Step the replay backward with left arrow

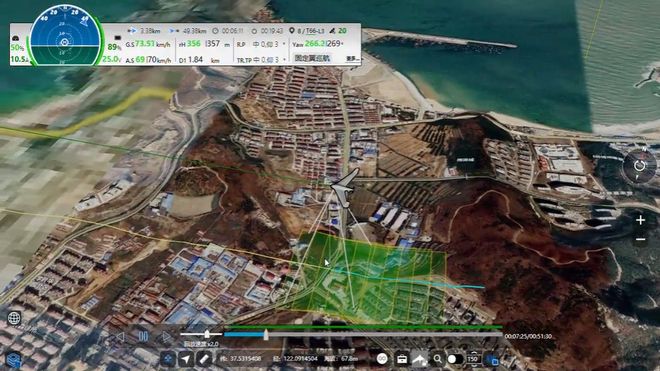(x=120, y=336)
